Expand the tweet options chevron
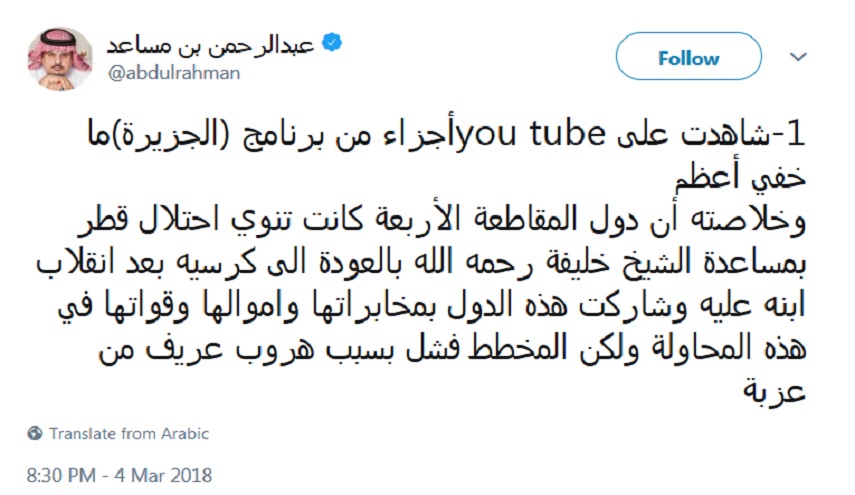 click(797, 58)
